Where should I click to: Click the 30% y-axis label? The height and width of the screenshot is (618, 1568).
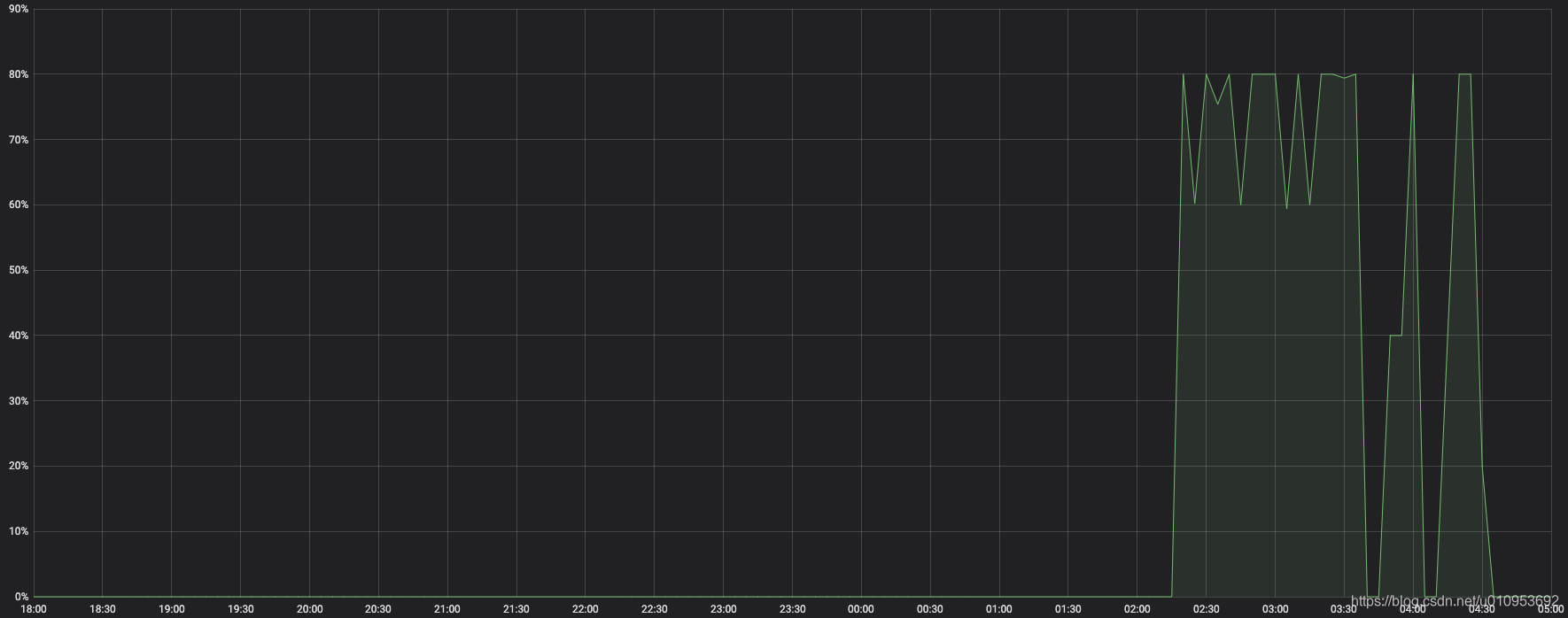click(18, 401)
